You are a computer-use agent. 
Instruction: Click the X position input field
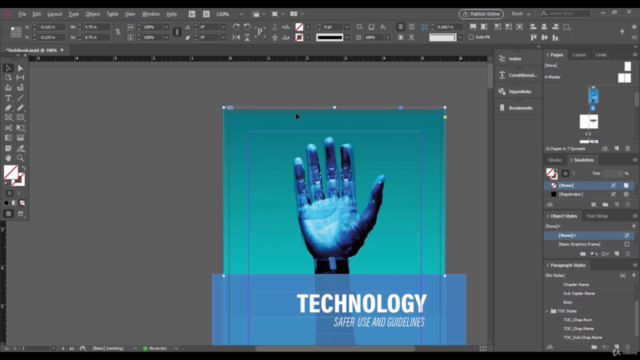pos(51,27)
